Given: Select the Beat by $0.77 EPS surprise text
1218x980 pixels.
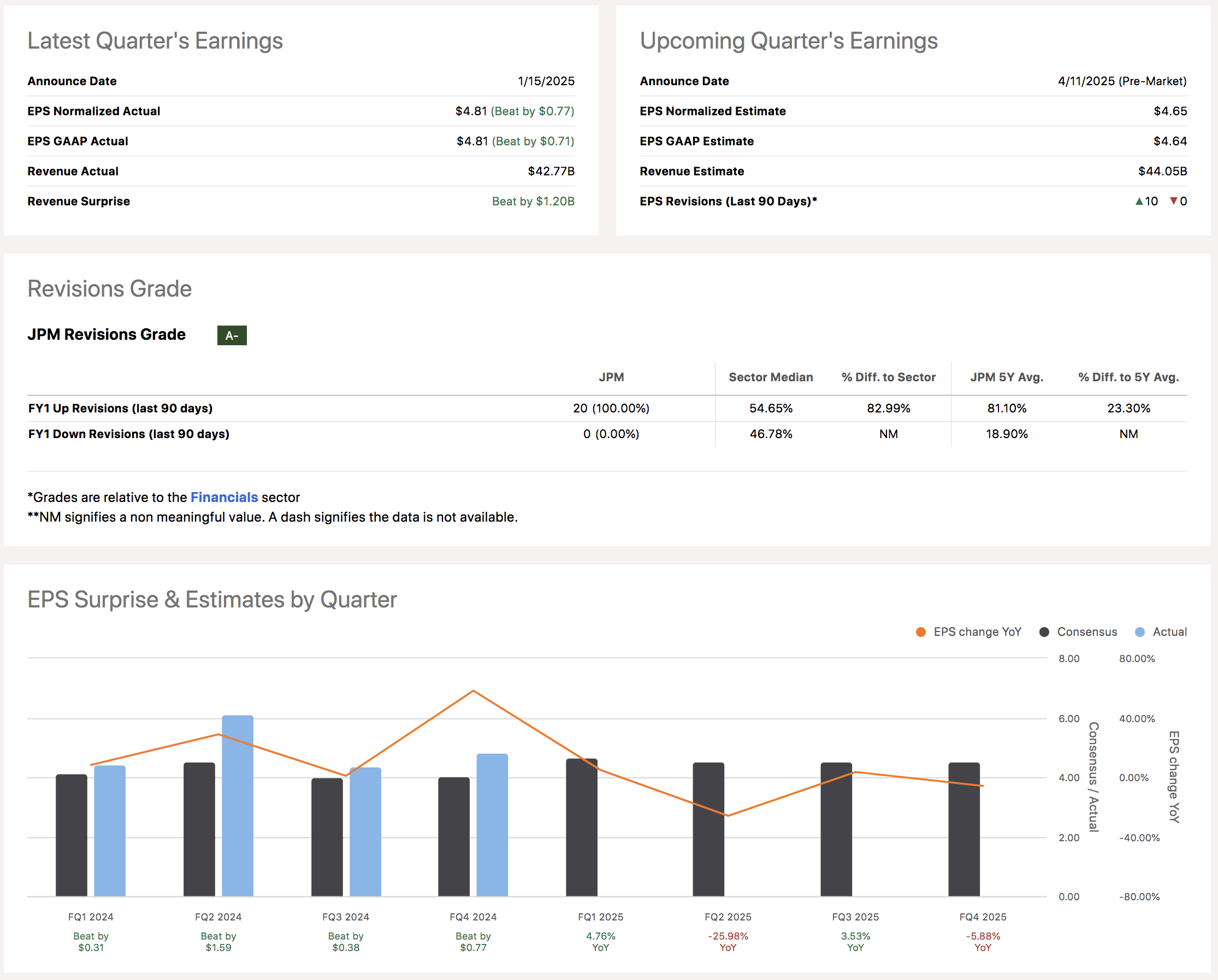Looking at the screenshot, I should pos(473,942).
